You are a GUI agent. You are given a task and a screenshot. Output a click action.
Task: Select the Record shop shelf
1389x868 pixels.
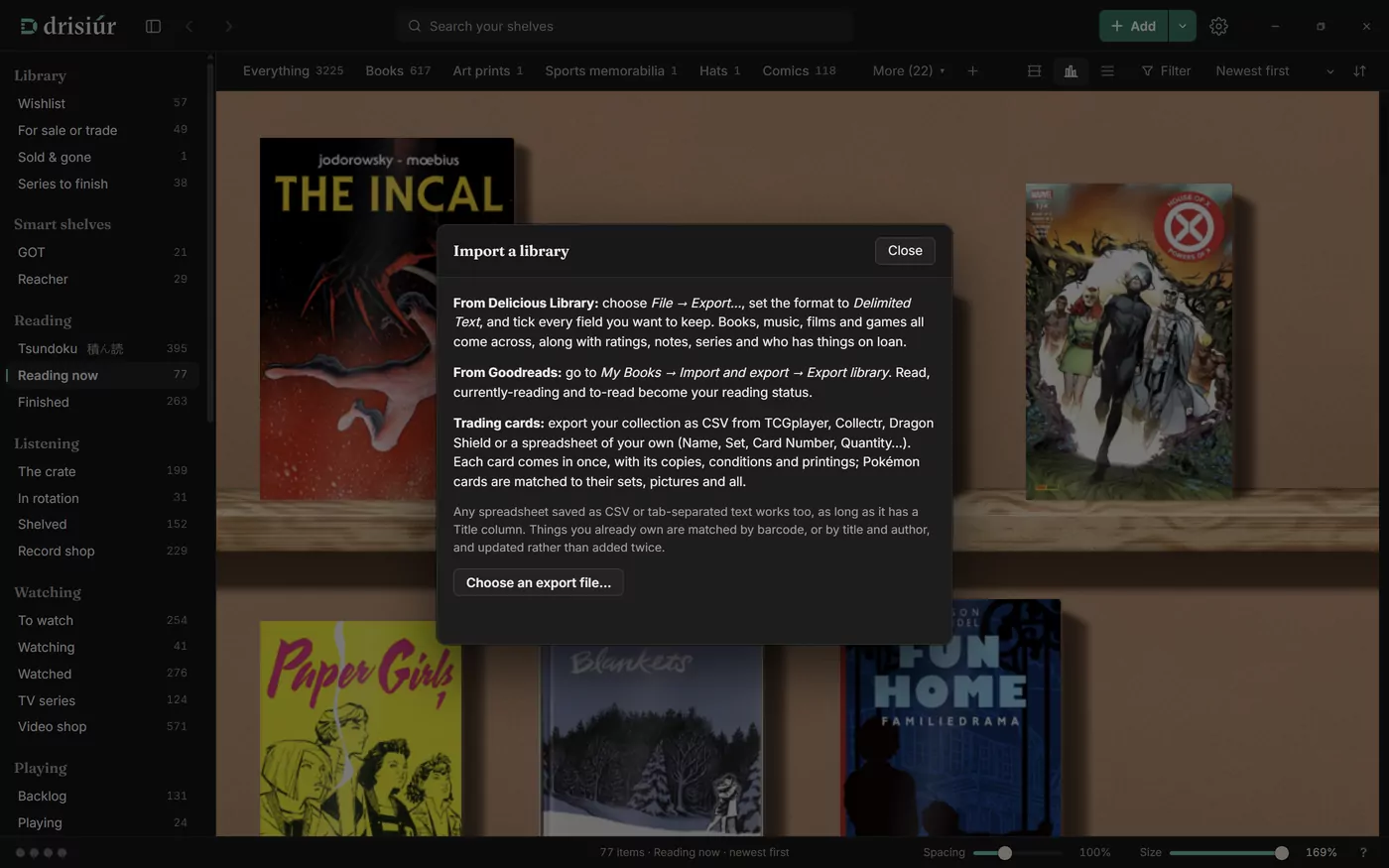(102, 551)
